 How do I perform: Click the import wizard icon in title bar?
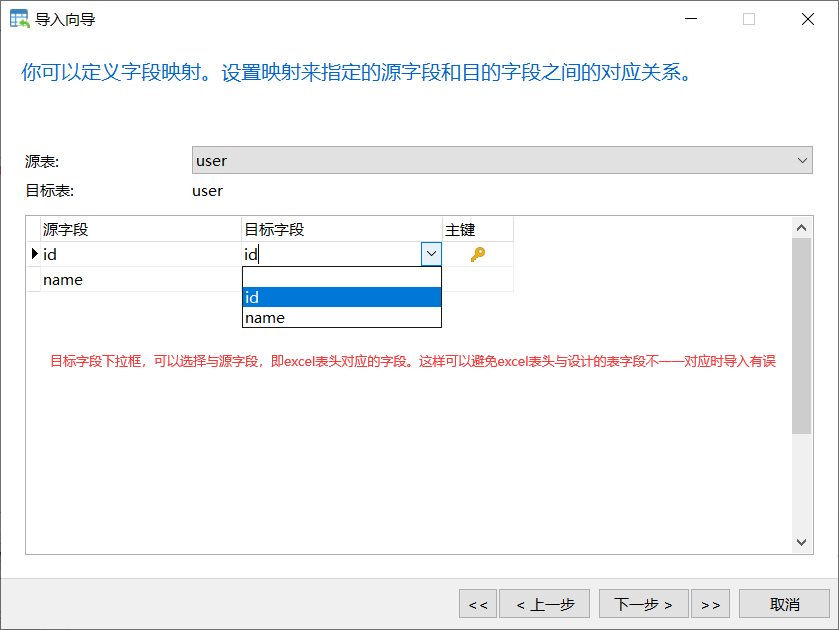pyautogui.click(x=17, y=18)
